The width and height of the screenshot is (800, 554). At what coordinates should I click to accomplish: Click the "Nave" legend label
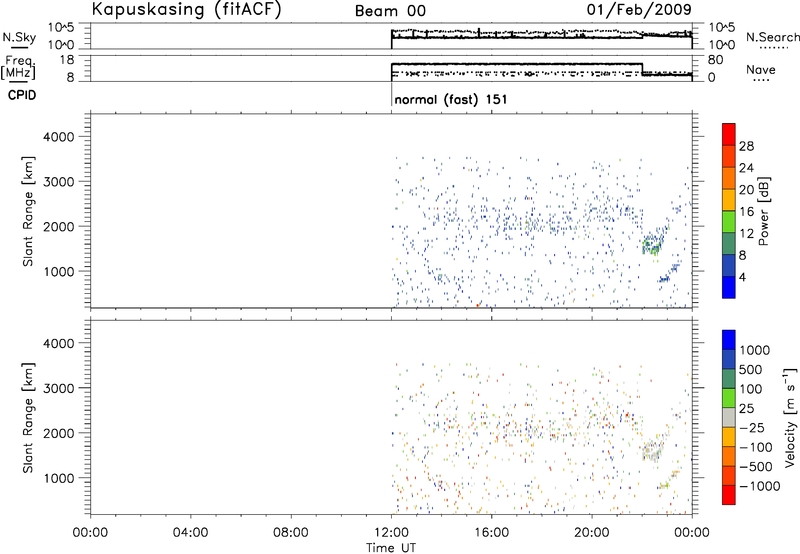tap(761, 69)
